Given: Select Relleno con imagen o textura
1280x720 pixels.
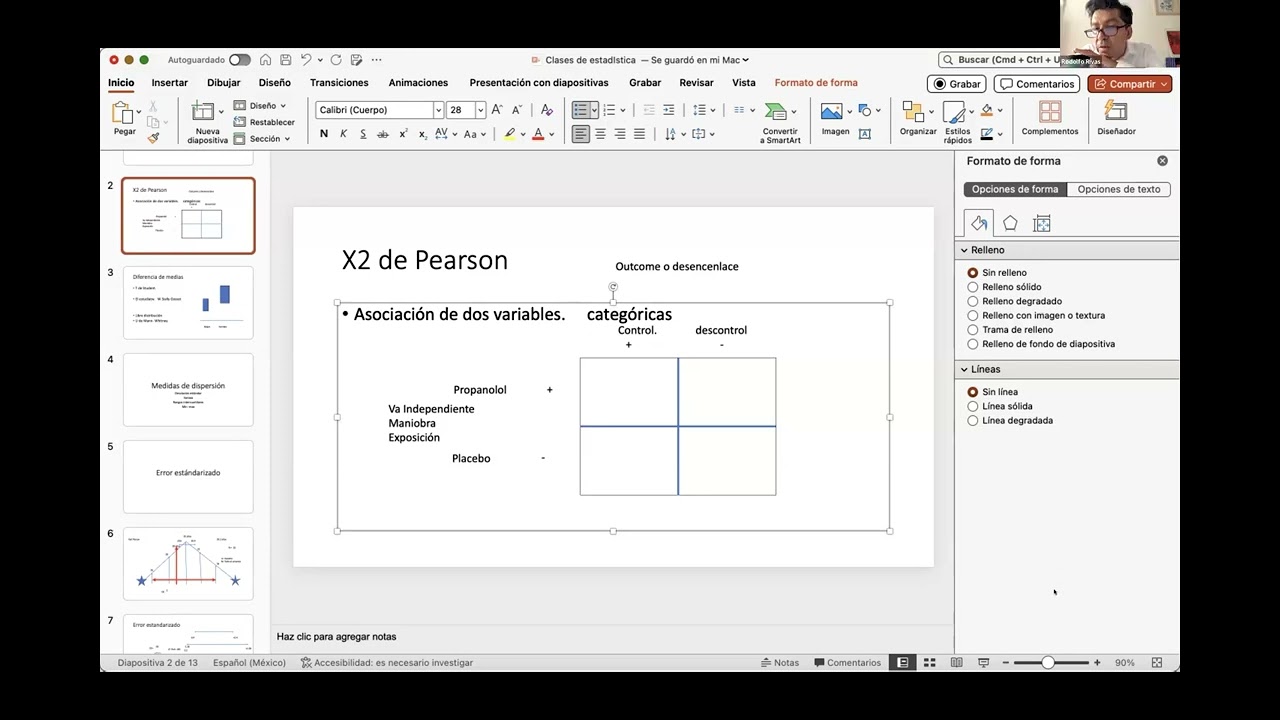Looking at the screenshot, I should coord(973,315).
